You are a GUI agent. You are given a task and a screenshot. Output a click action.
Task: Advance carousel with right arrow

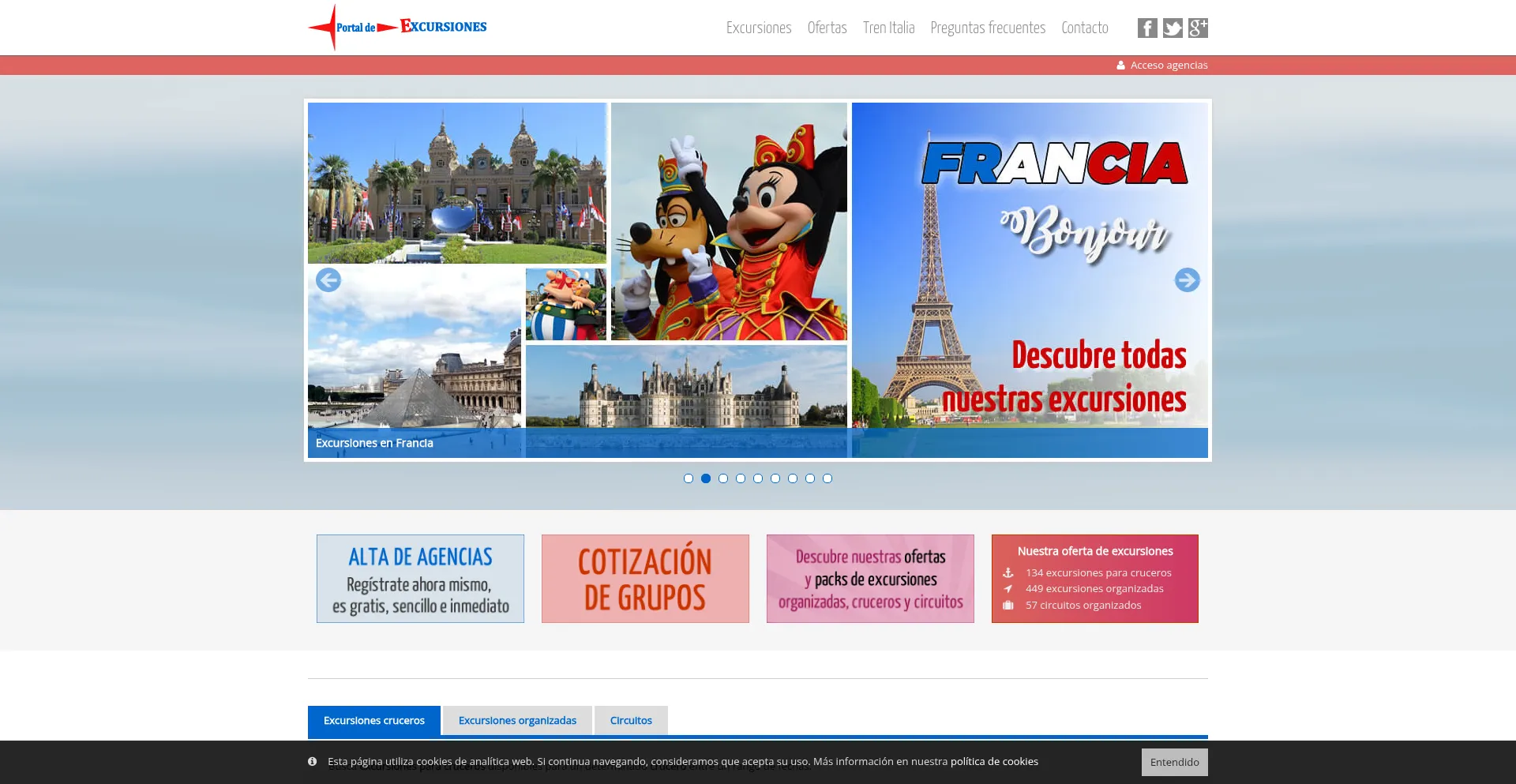pyautogui.click(x=1187, y=280)
